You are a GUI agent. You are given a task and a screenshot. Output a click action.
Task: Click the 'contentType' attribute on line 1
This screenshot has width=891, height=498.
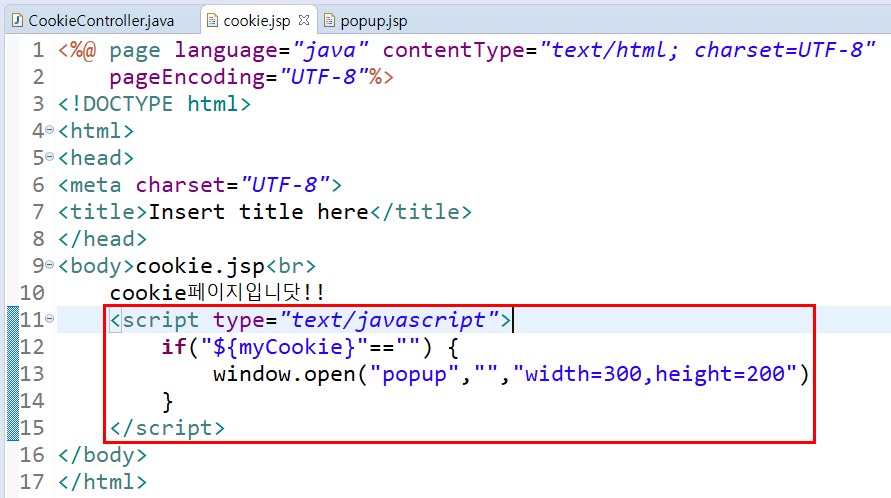click(x=453, y=50)
